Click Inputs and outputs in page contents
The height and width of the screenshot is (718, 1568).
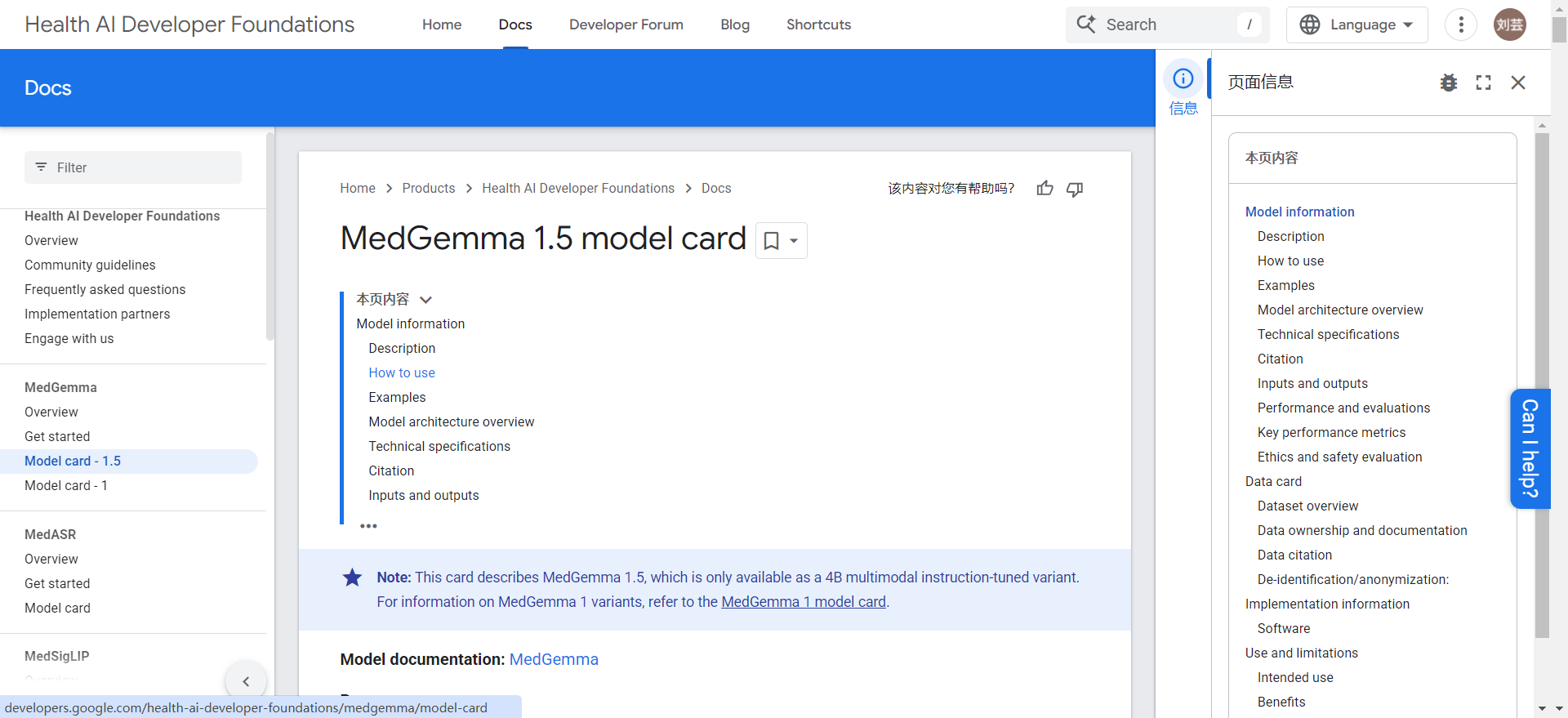[424, 495]
